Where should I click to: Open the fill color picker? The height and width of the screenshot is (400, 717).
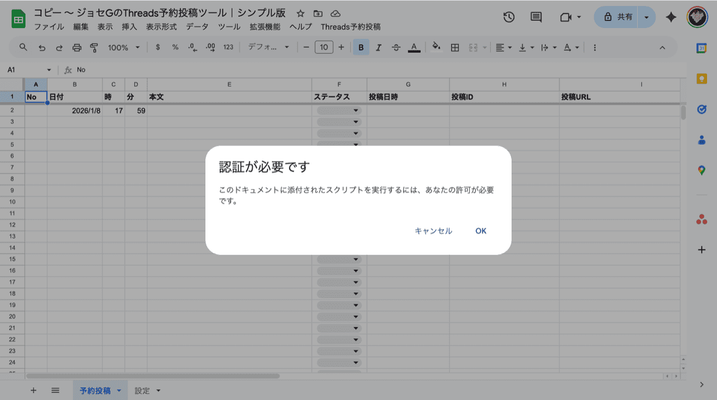436,48
